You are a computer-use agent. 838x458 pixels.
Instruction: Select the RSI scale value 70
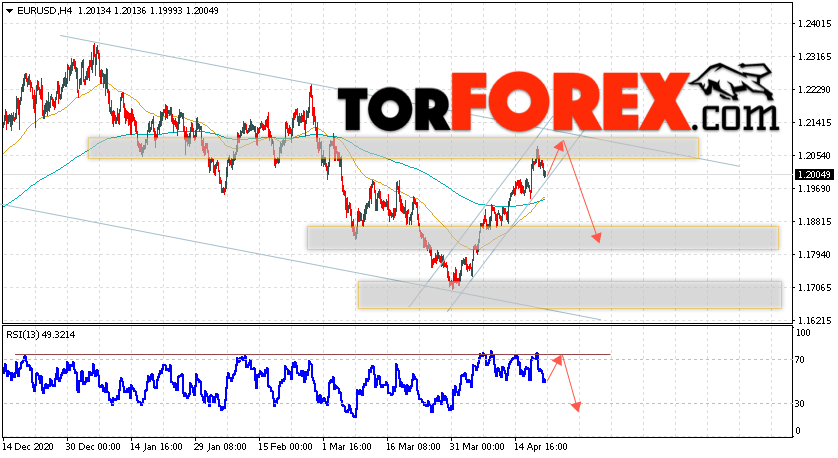800,360
